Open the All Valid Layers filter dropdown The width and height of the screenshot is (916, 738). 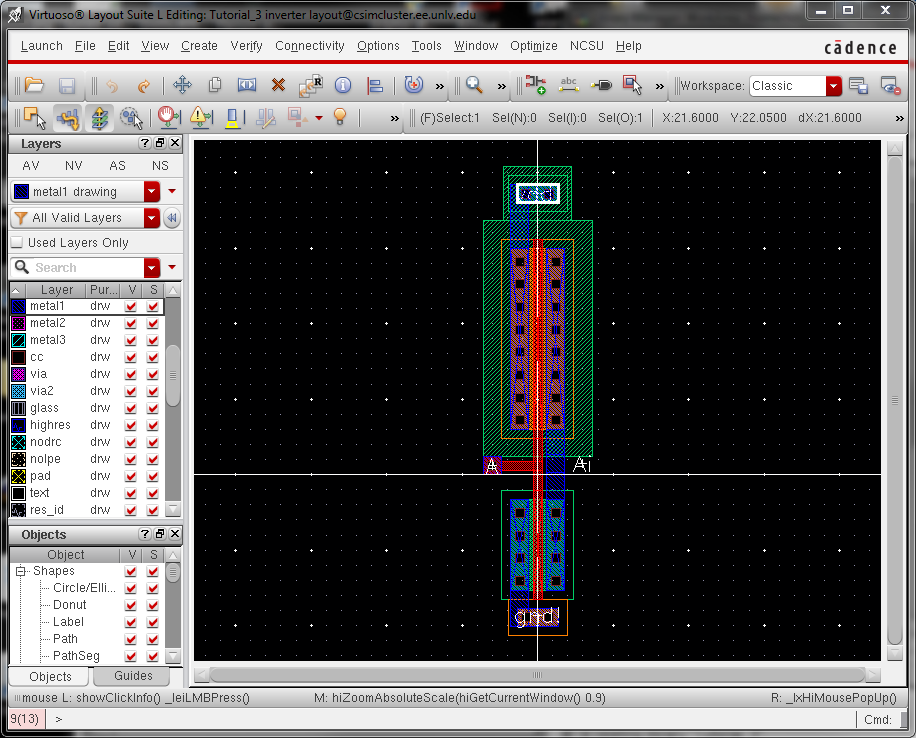pyautogui.click(x=152, y=218)
